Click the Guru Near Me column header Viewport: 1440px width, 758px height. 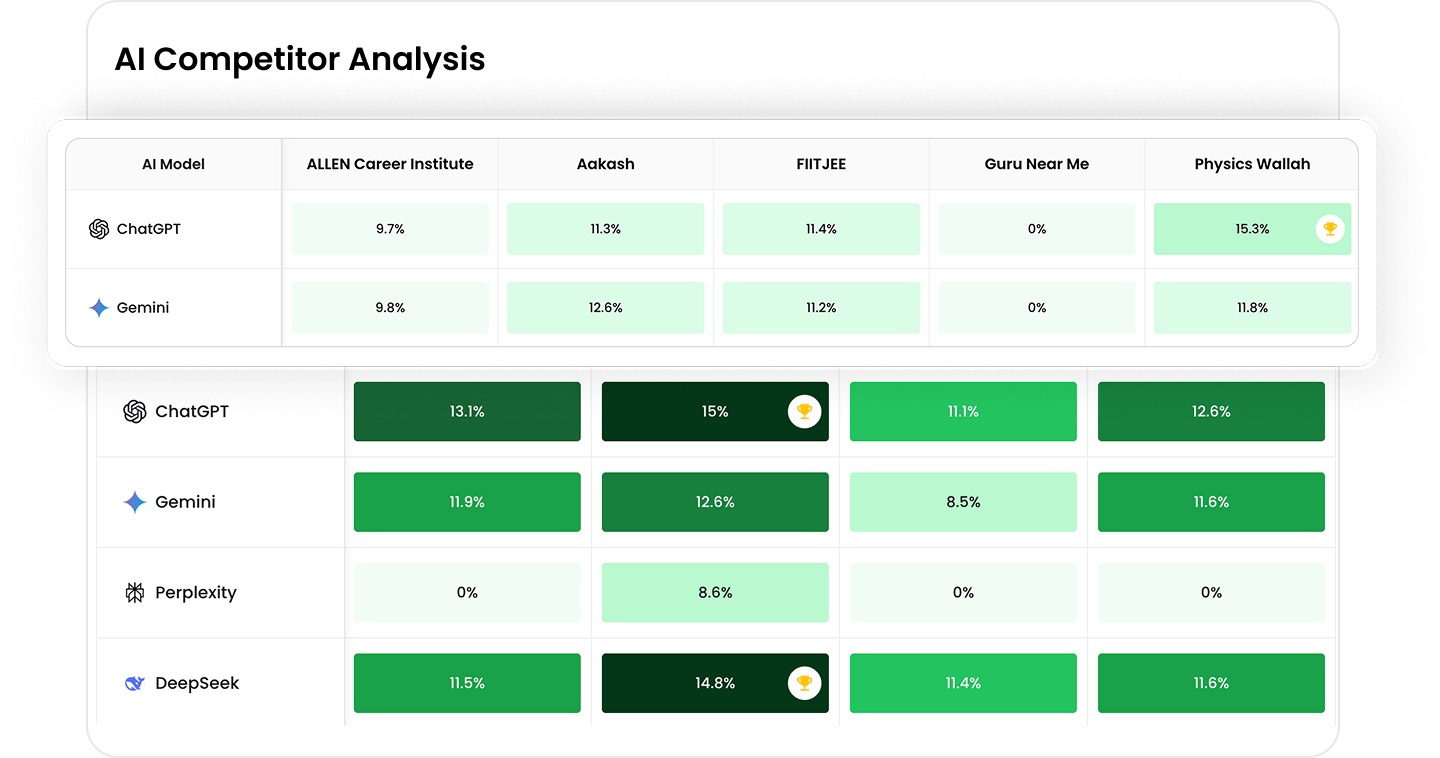(x=1037, y=164)
